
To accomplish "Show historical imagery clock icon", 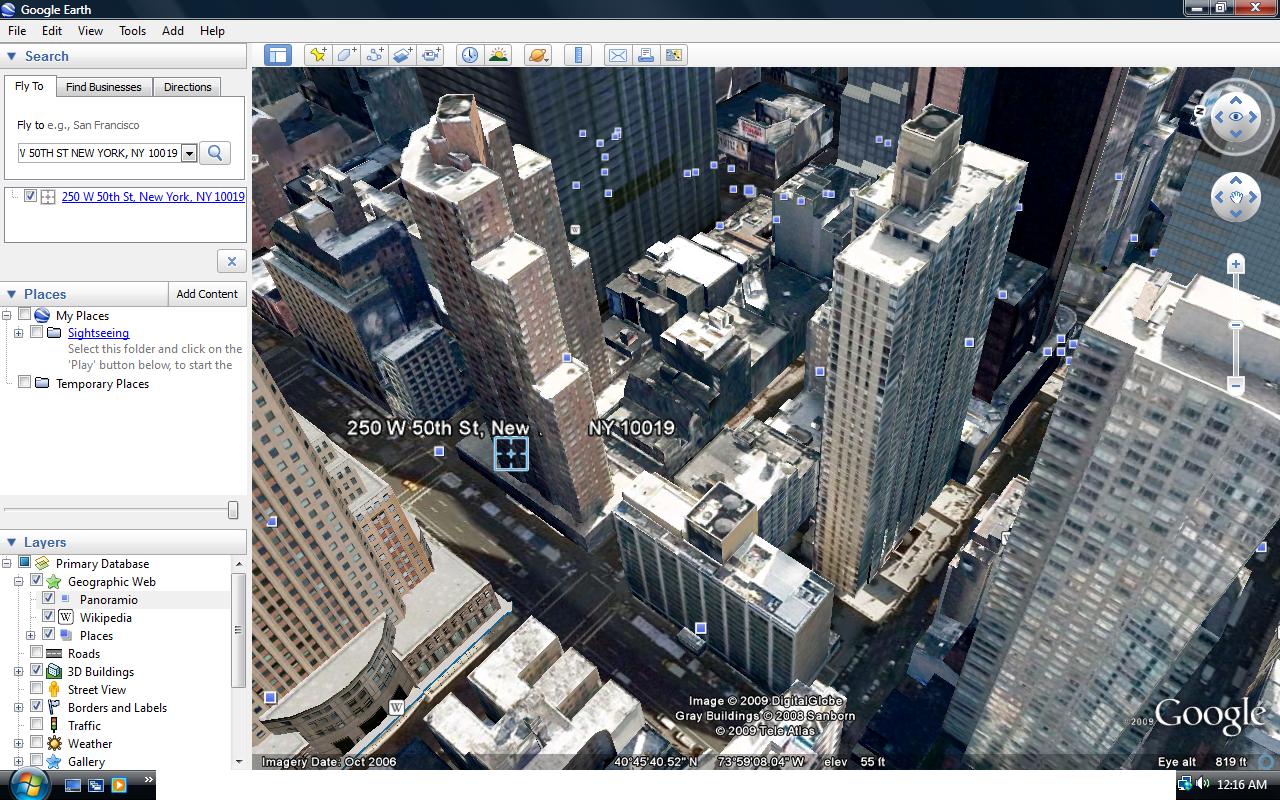I will pos(469,55).
